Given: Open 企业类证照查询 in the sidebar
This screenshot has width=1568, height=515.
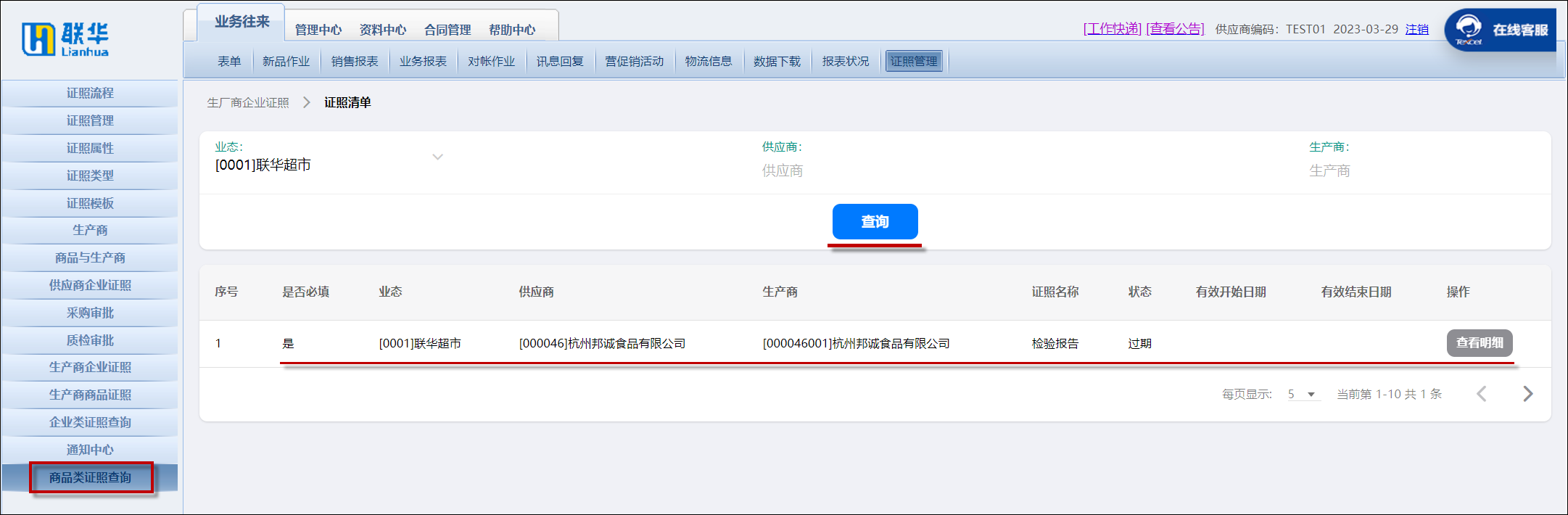Looking at the screenshot, I should pyautogui.click(x=90, y=422).
